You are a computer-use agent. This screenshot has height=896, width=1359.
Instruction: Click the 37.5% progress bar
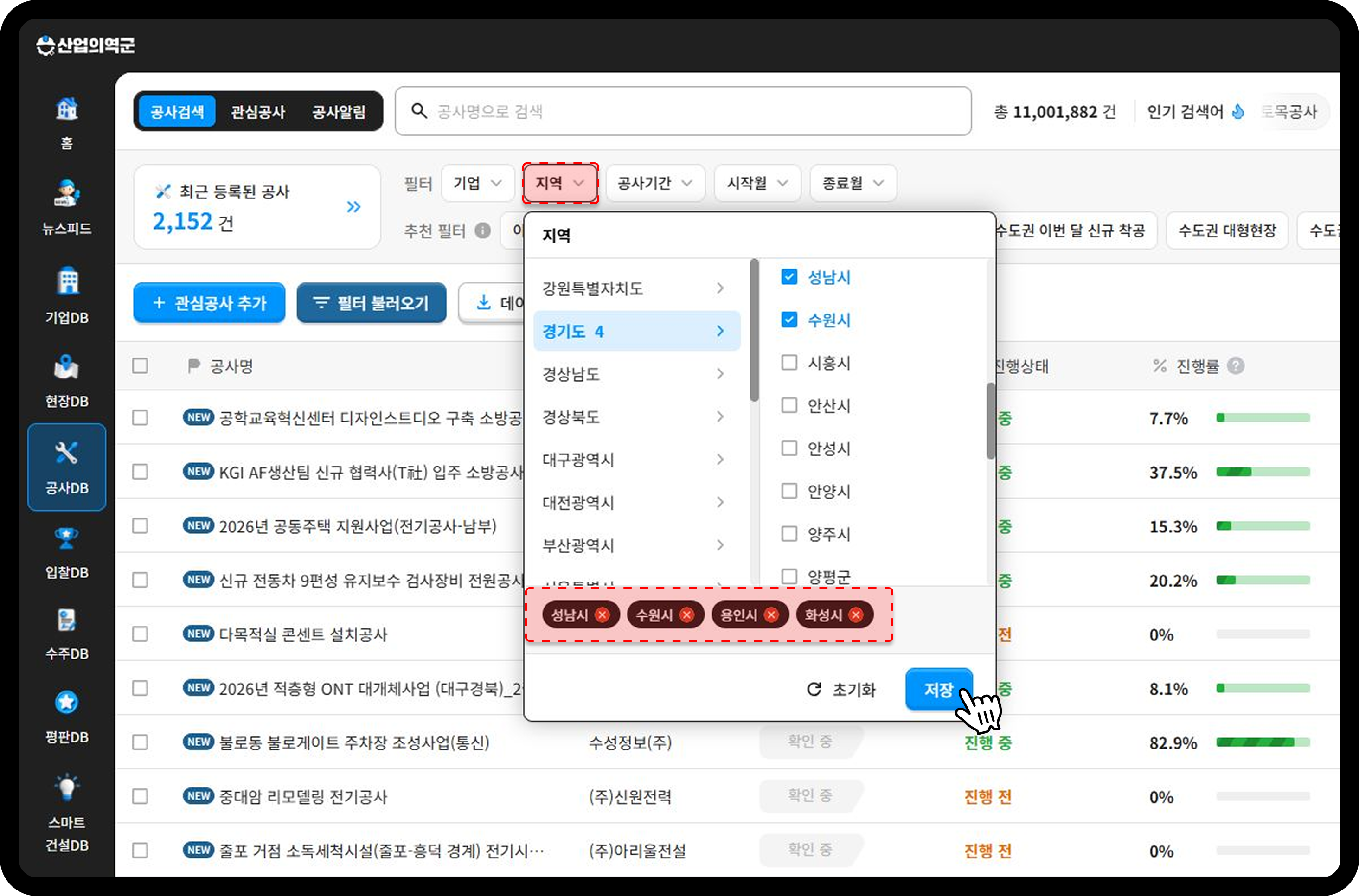[1263, 472]
